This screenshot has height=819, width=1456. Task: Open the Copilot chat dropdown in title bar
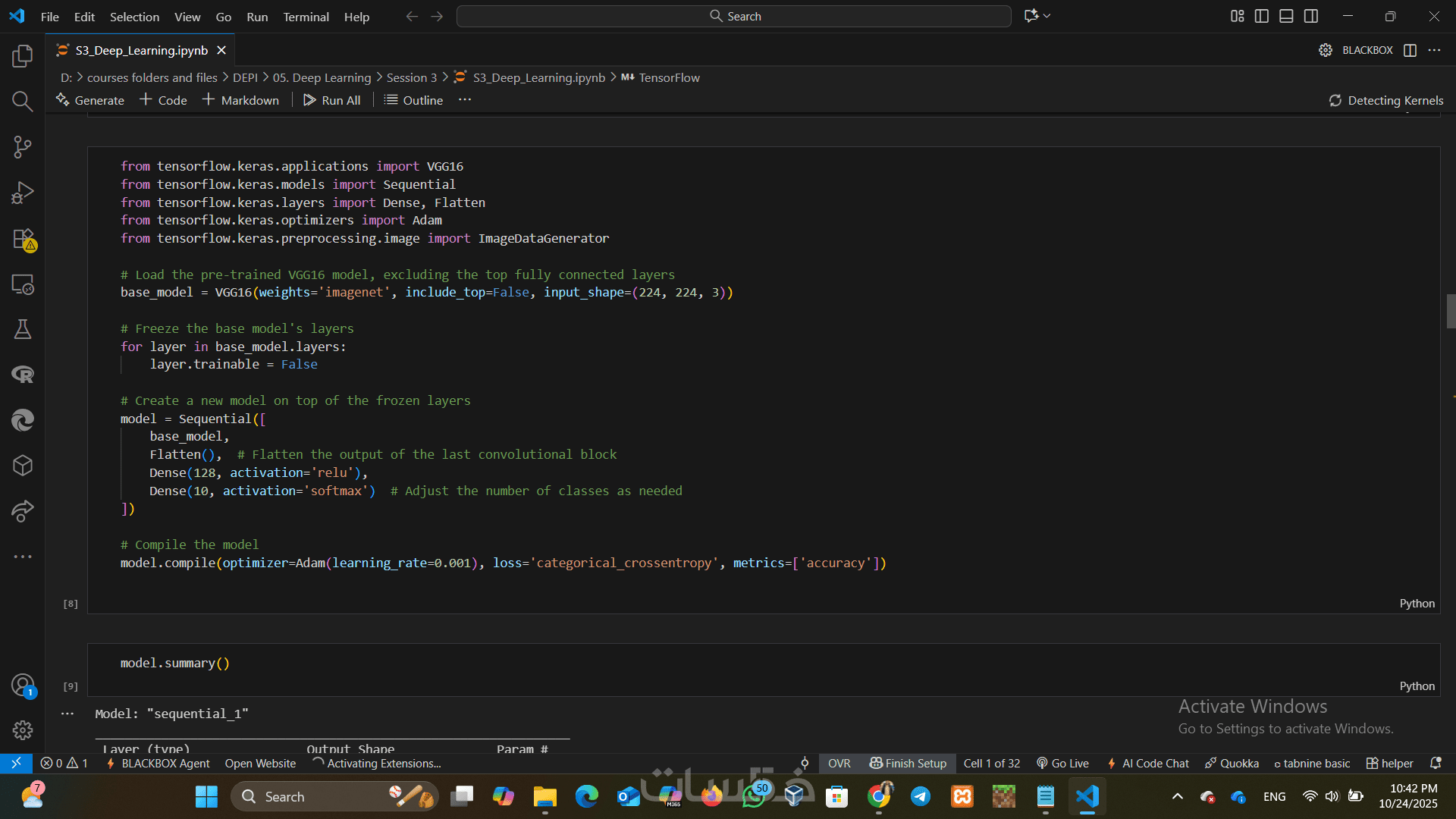pyautogui.click(x=1047, y=16)
